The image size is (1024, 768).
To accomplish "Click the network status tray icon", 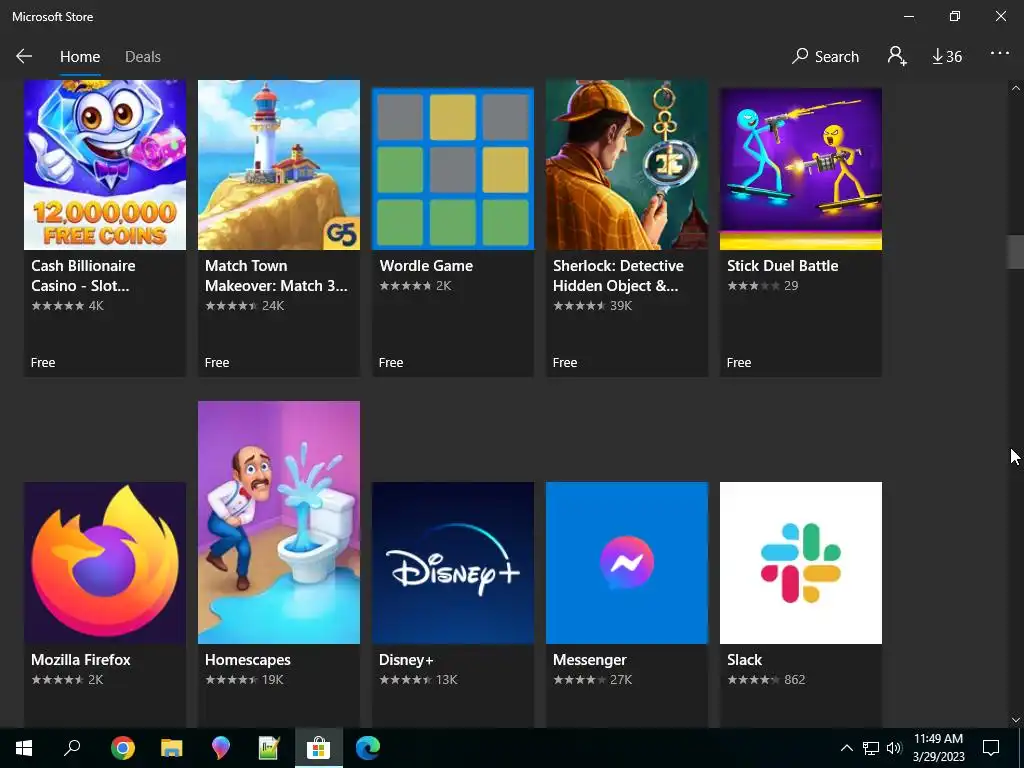I will pos(871,748).
